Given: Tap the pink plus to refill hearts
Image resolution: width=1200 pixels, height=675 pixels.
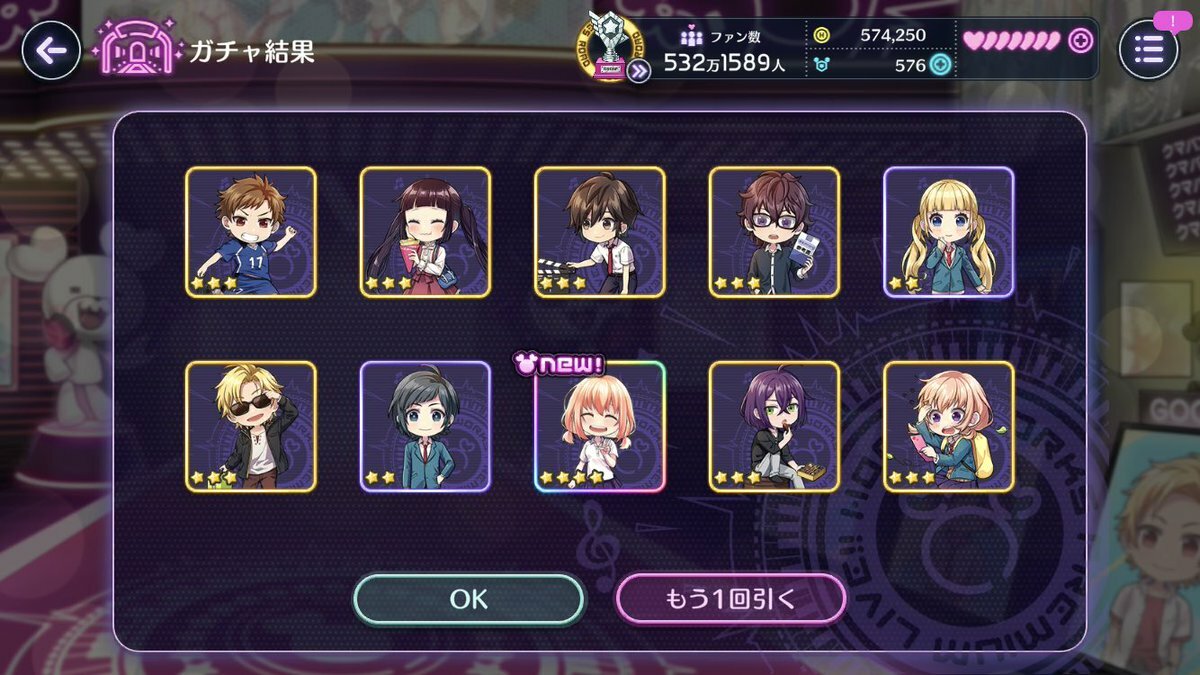Looking at the screenshot, I should pyautogui.click(x=1080, y=41).
